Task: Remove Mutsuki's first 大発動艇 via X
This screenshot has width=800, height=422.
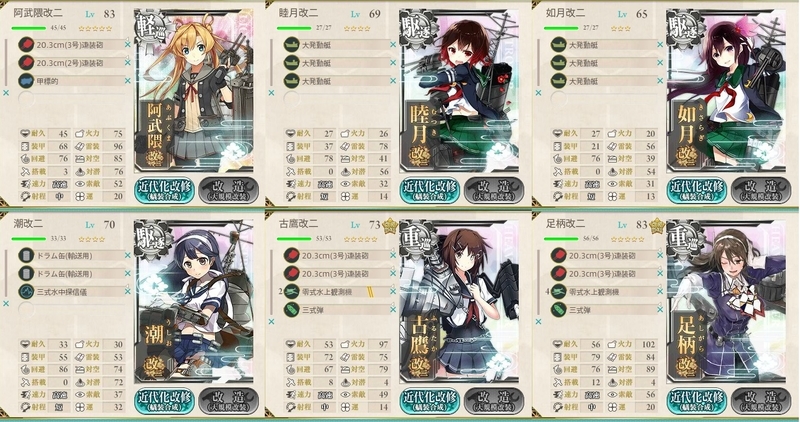Action: (x=393, y=44)
